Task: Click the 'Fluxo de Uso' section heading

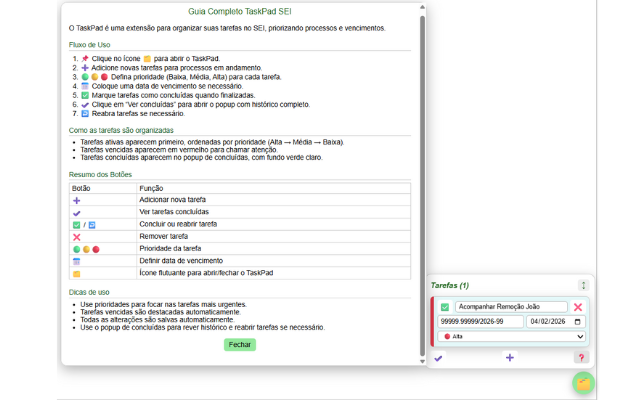Action: [89, 44]
